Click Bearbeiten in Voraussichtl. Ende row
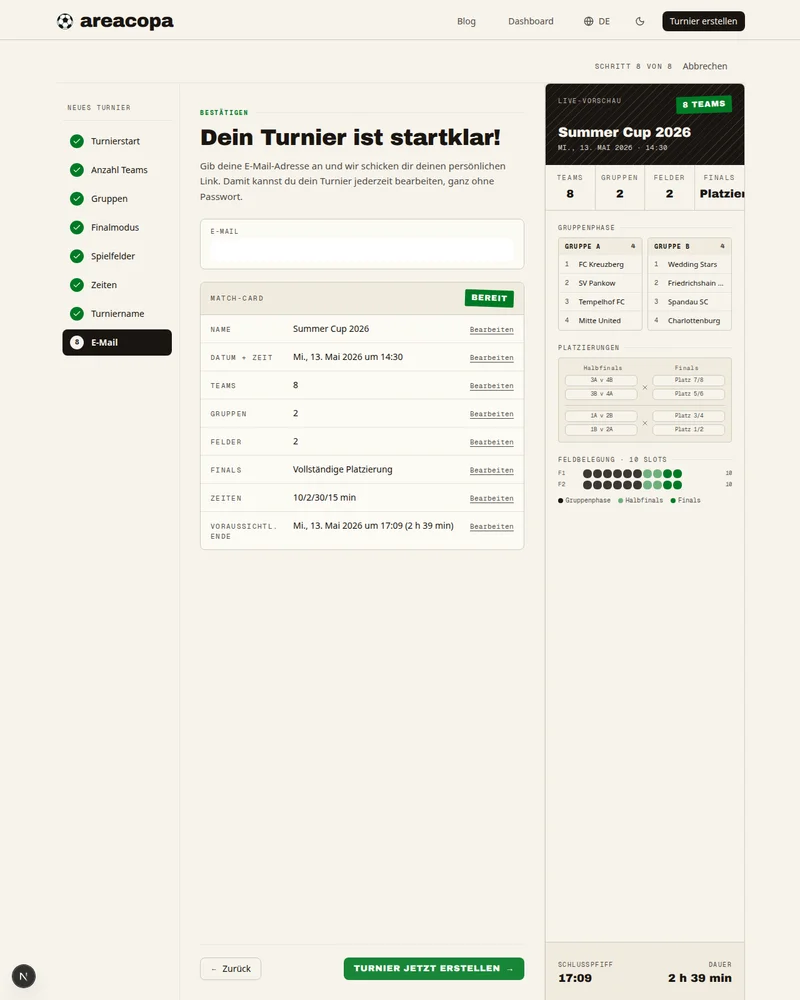 pyautogui.click(x=491, y=526)
